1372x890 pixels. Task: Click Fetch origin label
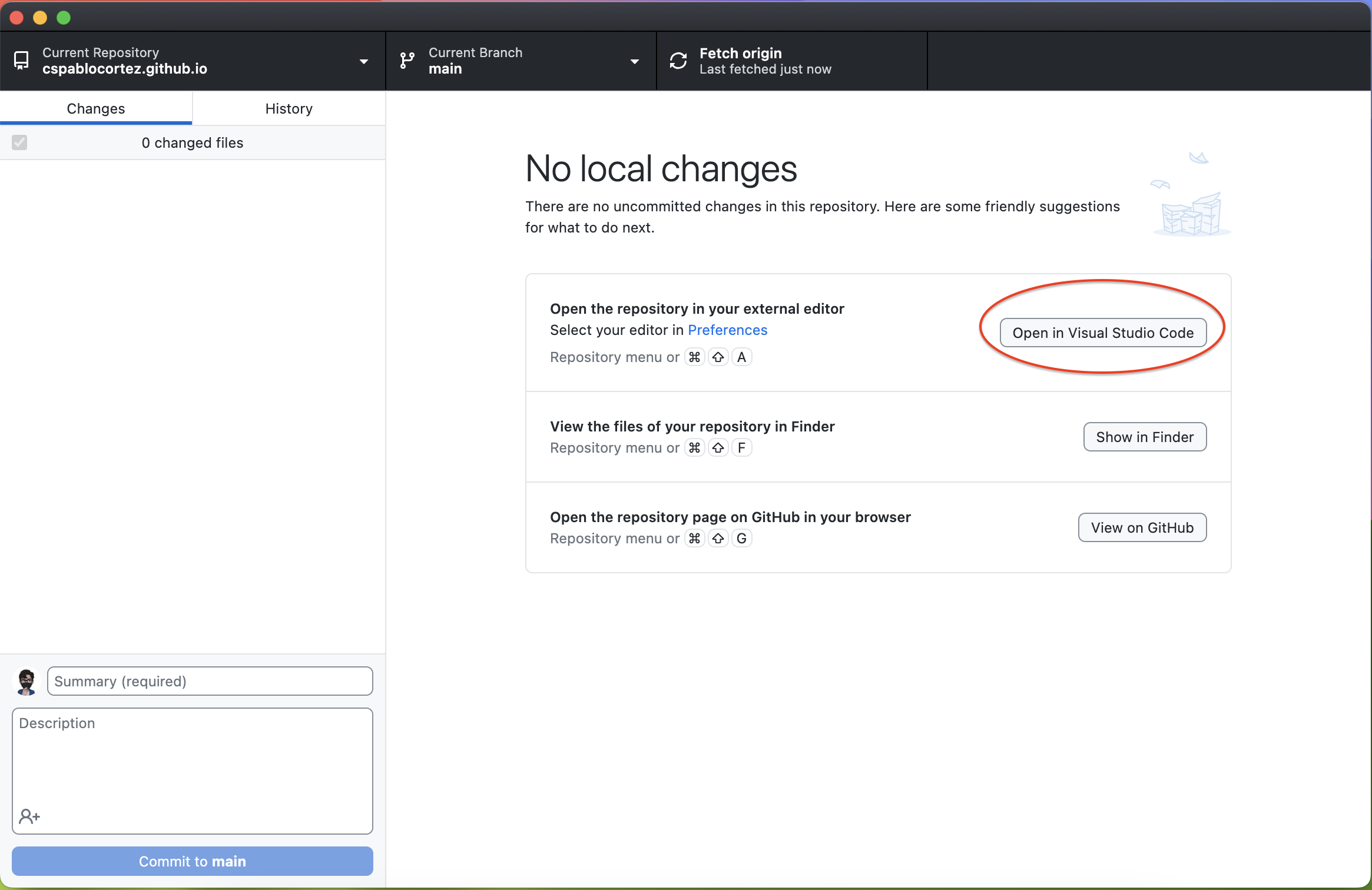[x=740, y=53]
